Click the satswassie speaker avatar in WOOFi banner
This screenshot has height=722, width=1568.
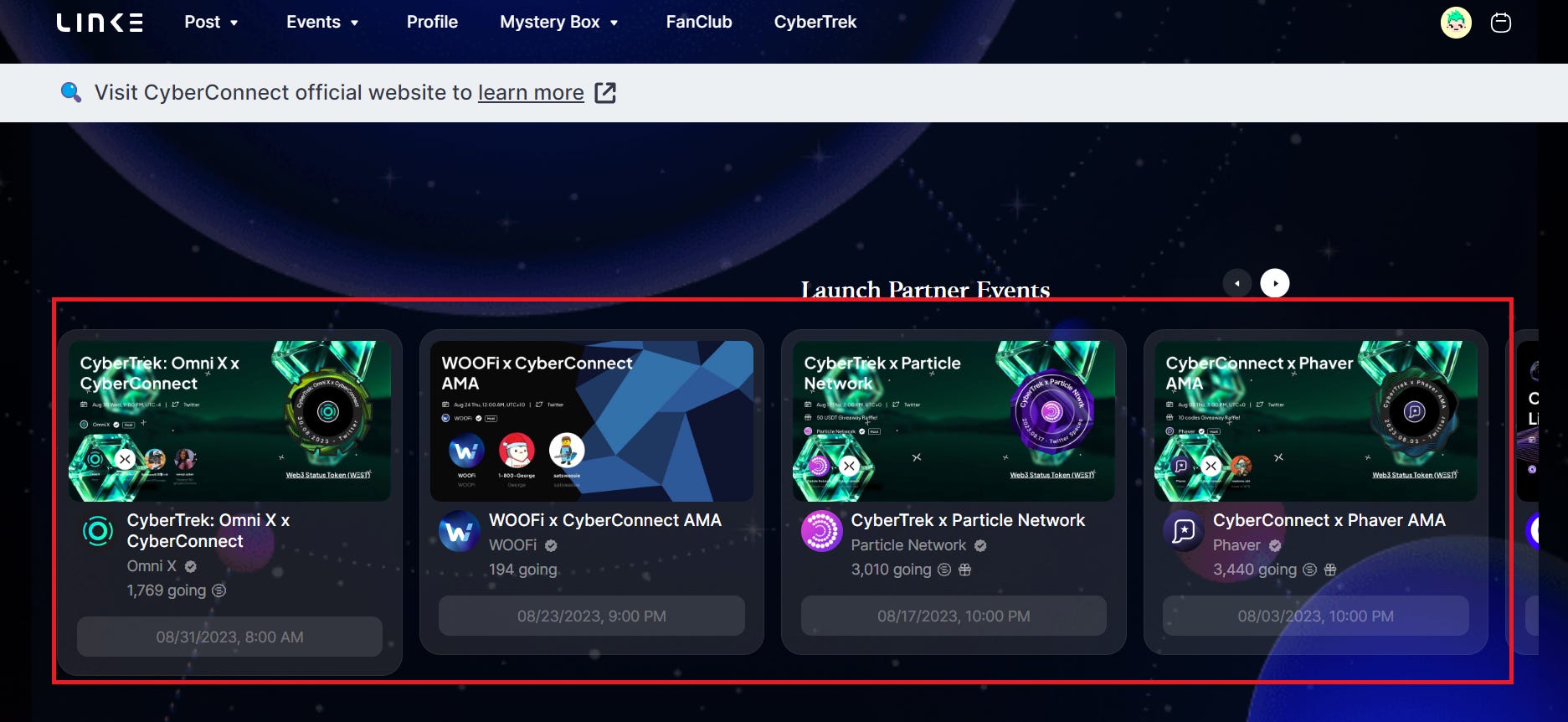click(567, 451)
